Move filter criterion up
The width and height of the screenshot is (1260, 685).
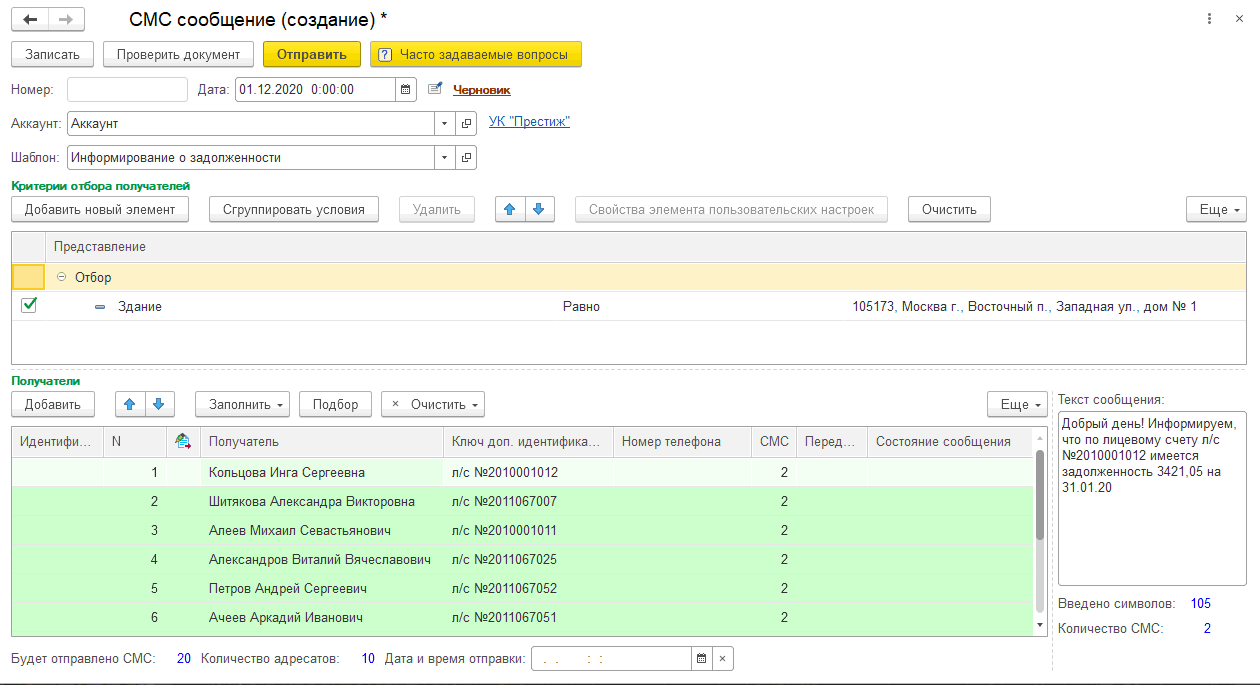[510, 209]
